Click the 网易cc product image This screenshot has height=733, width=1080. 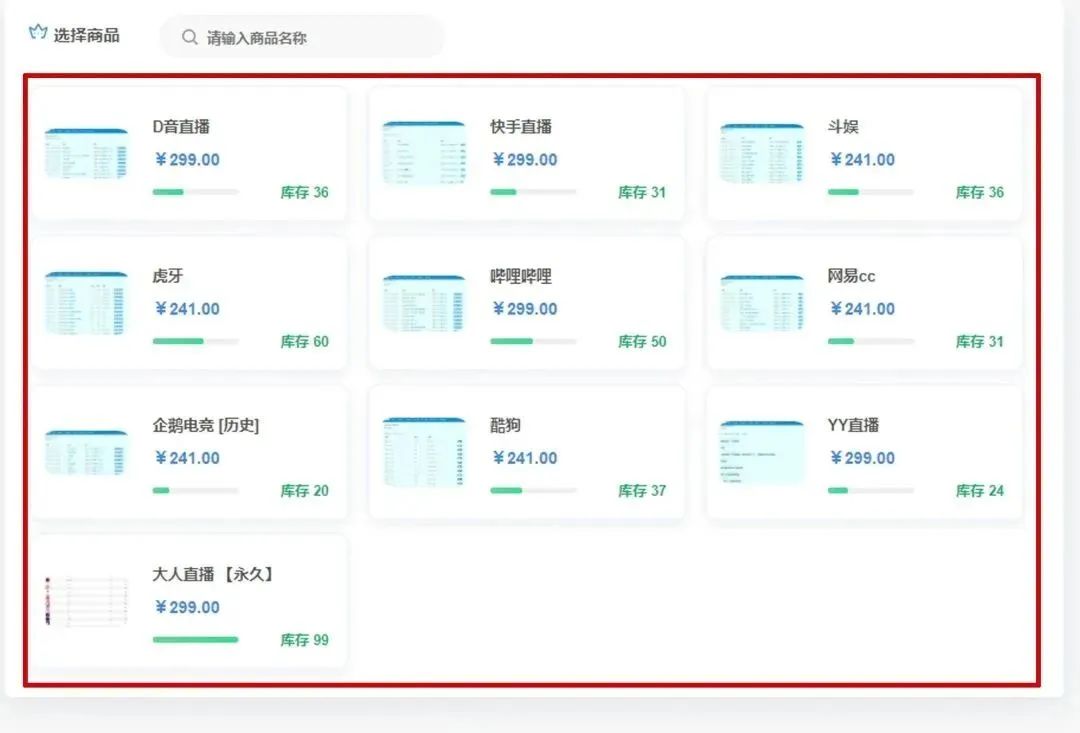tap(760, 304)
